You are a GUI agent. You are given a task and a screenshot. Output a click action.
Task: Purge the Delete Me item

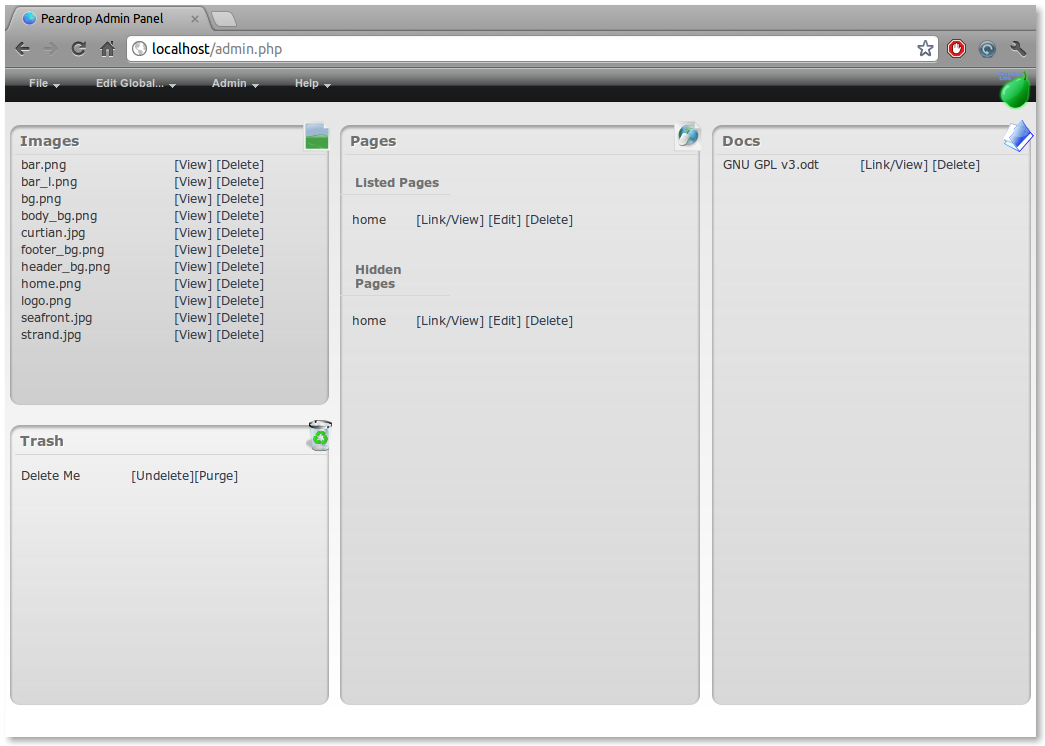coord(217,475)
